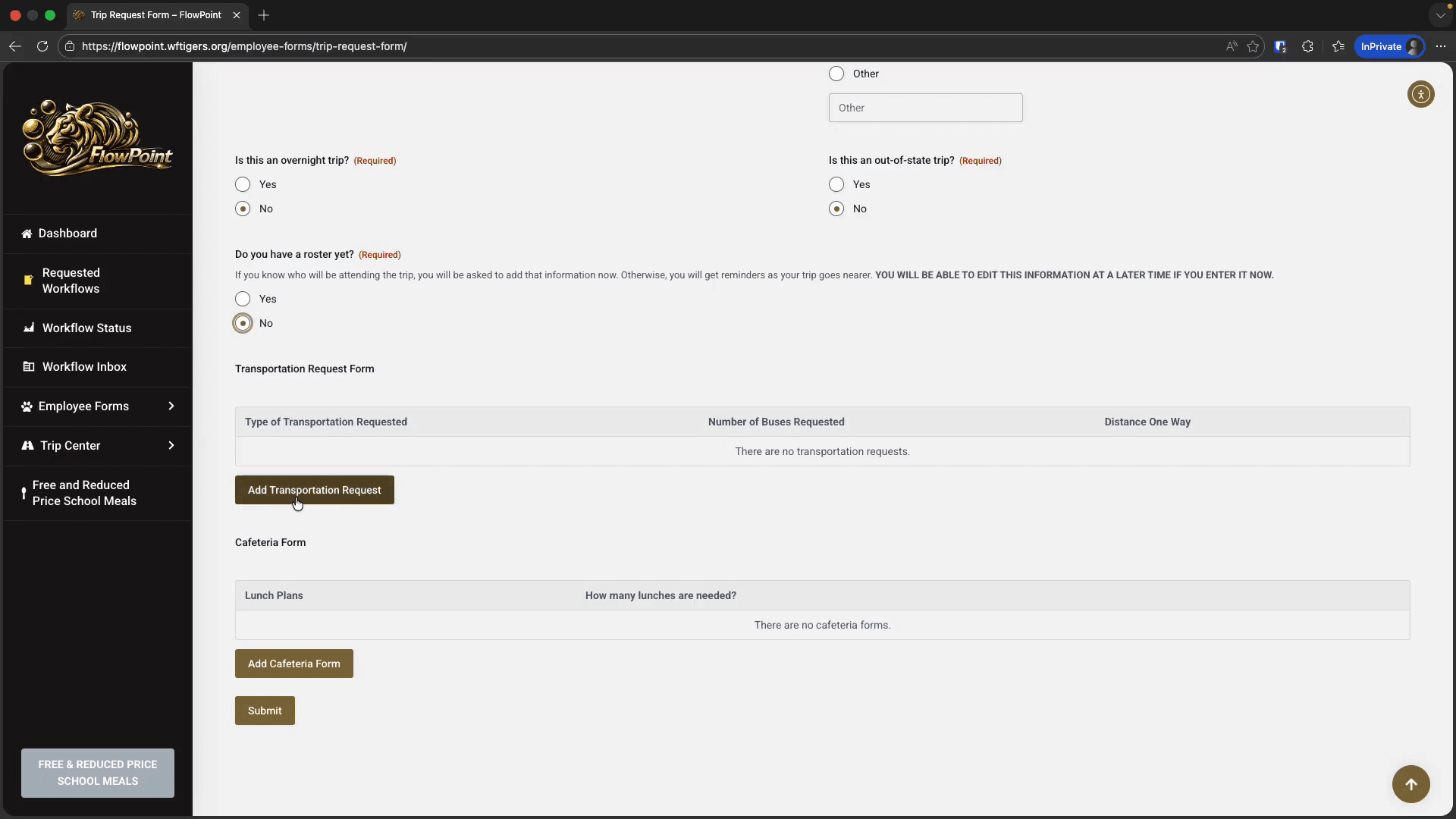Open Free and Reduced Price School Meals
The width and height of the screenshot is (1456, 819).
coord(97,493)
